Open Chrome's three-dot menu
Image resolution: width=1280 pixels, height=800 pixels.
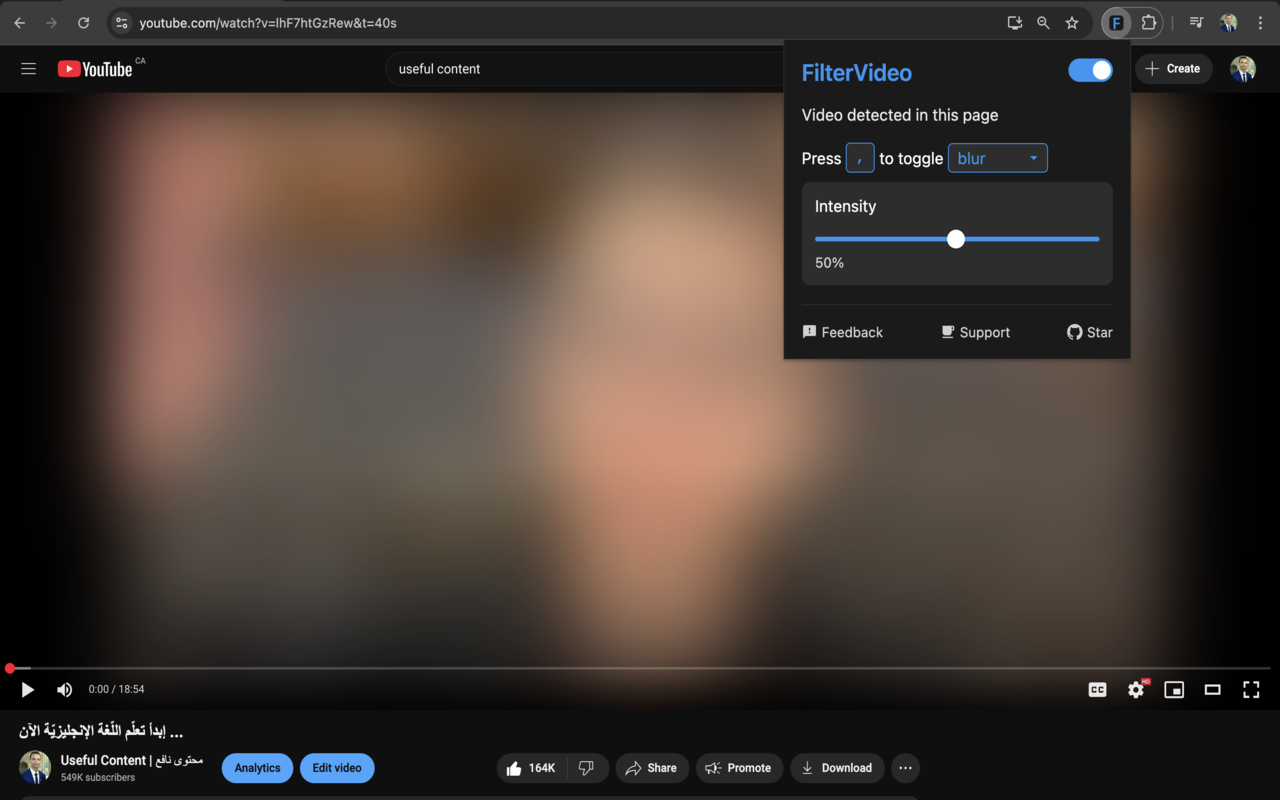pyautogui.click(x=1260, y=22)
